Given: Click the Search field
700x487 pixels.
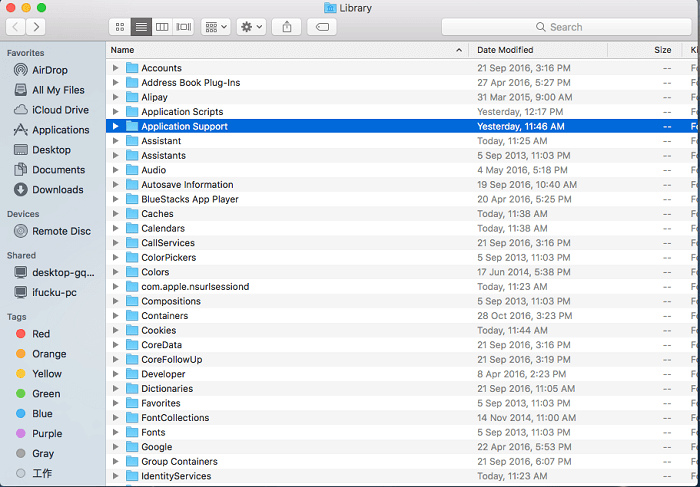Looking at the screenshot, I should (565, 27).
